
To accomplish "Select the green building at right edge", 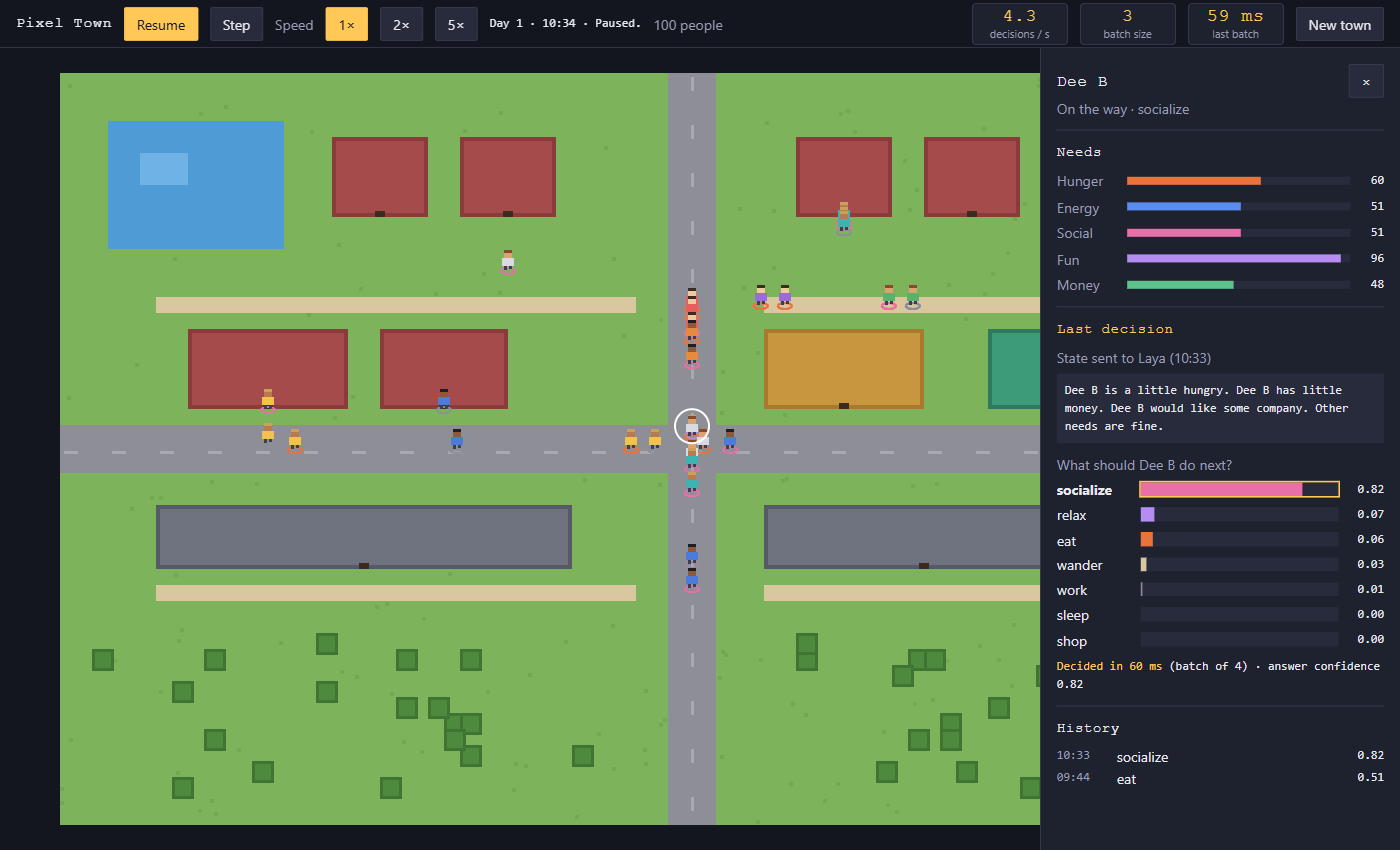I will (x=1014, y=369).
